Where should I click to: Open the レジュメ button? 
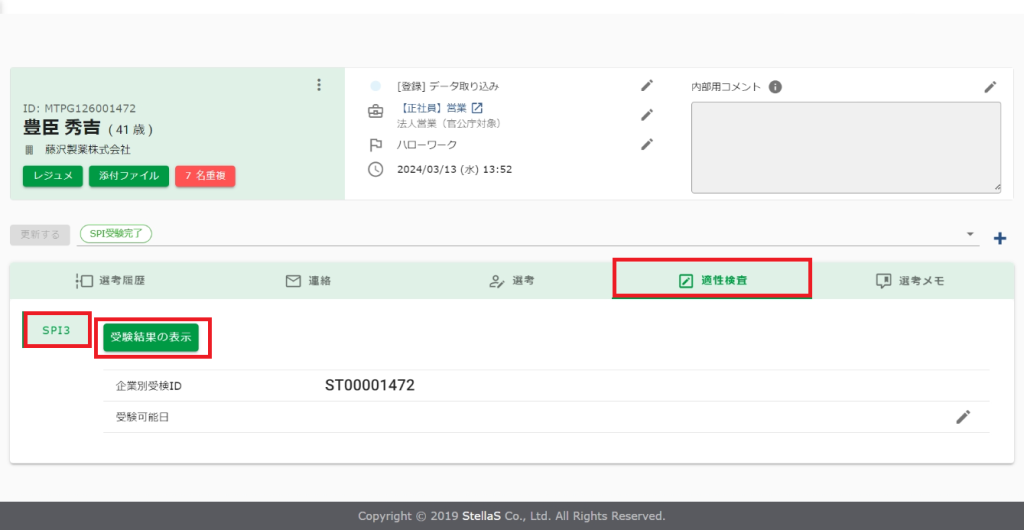pyautogui.click(x=53, y=176)
